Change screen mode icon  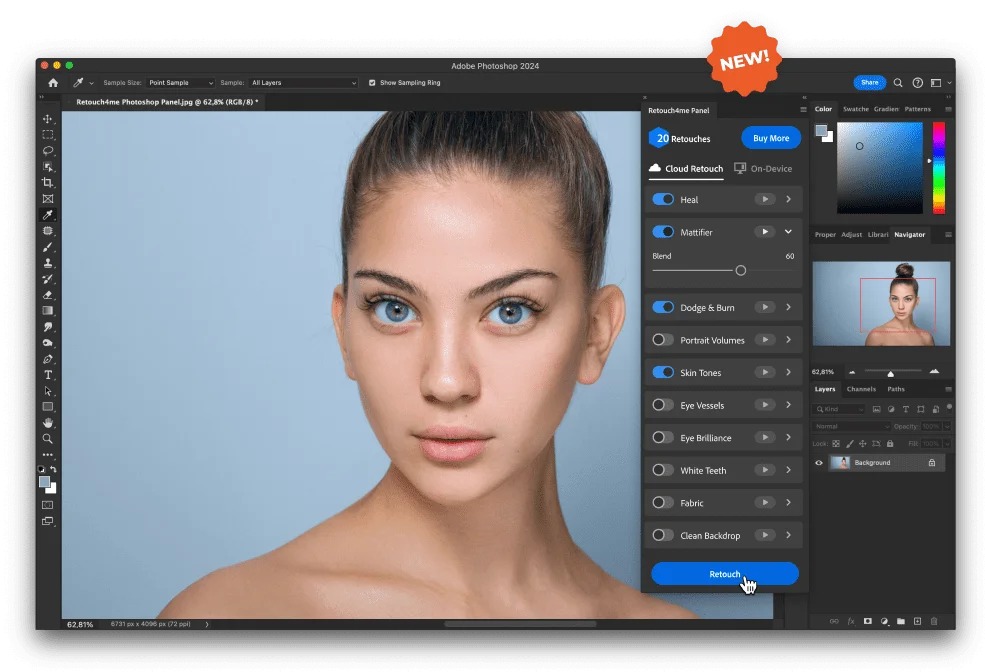(x=48, y=521)
